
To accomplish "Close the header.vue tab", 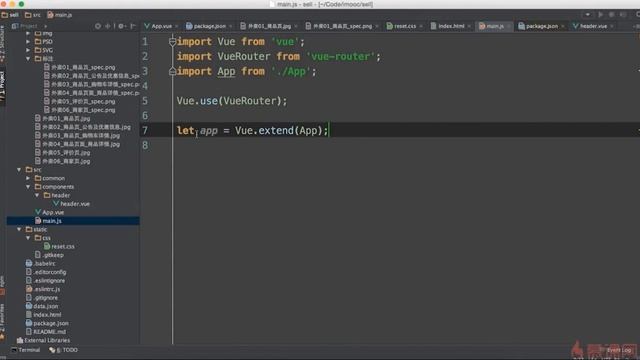I will pyautogui.click(x=612, y=27).
